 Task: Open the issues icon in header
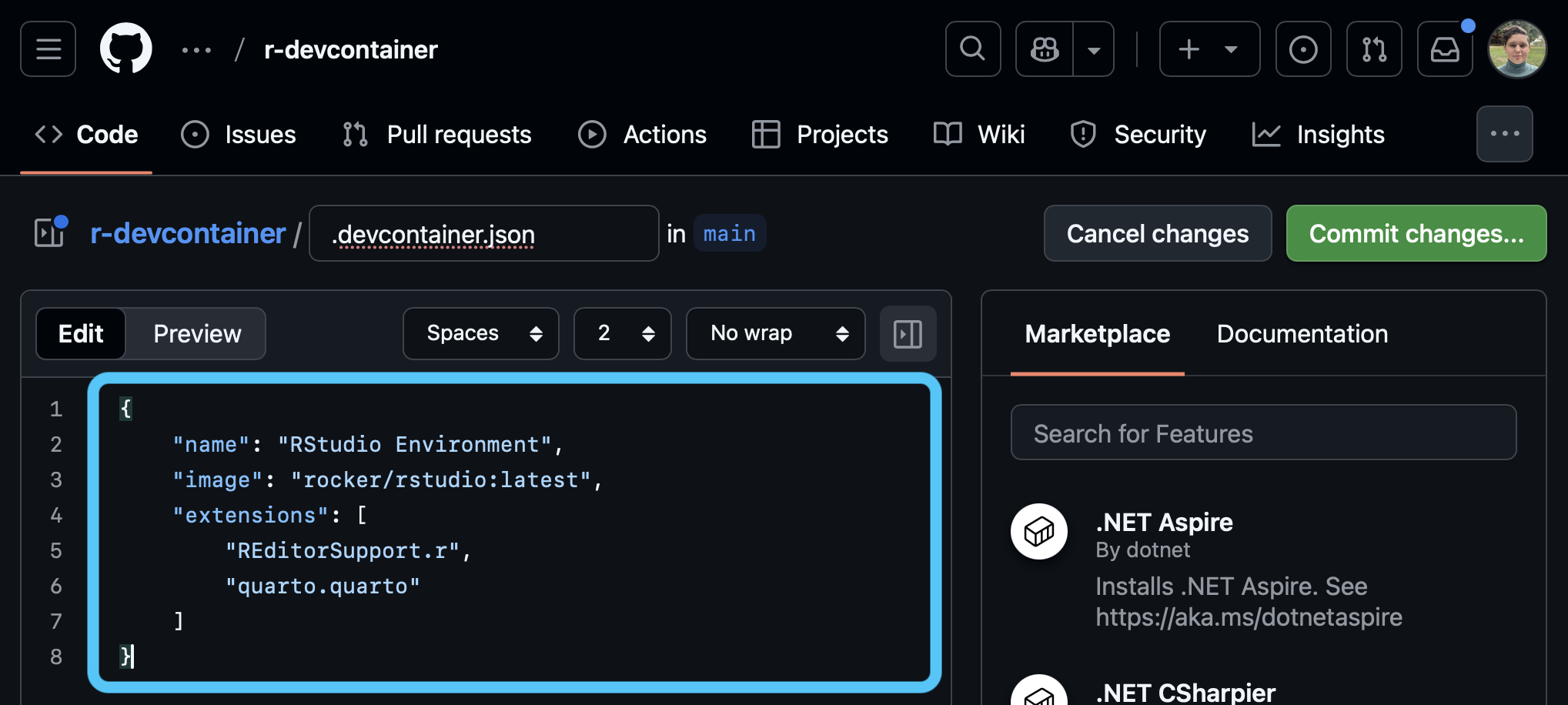(x=1303, y=49)
